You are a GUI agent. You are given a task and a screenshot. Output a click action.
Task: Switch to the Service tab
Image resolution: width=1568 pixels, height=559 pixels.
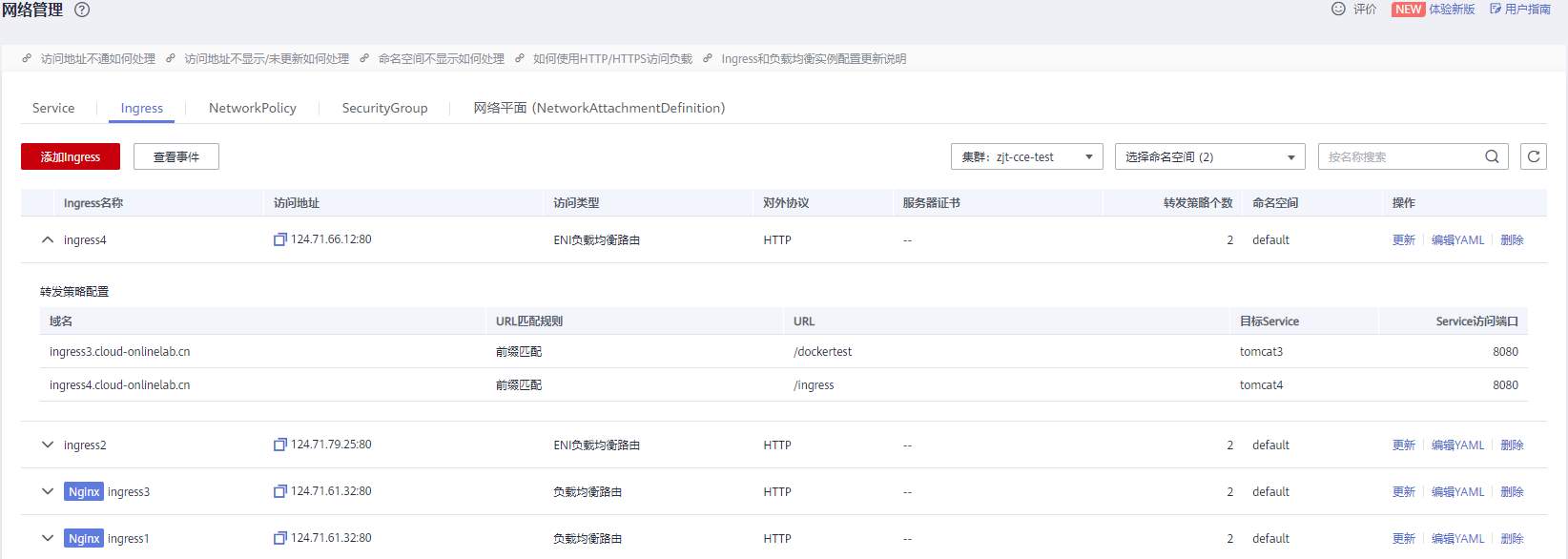click(x=53, y=108)
